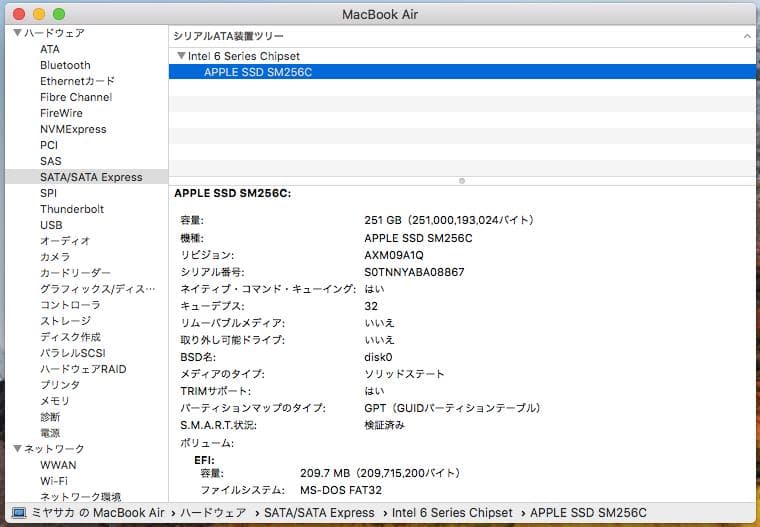Select SAS in the sidebar
Viewport: 760px width, 527px height.
point(51,161)
